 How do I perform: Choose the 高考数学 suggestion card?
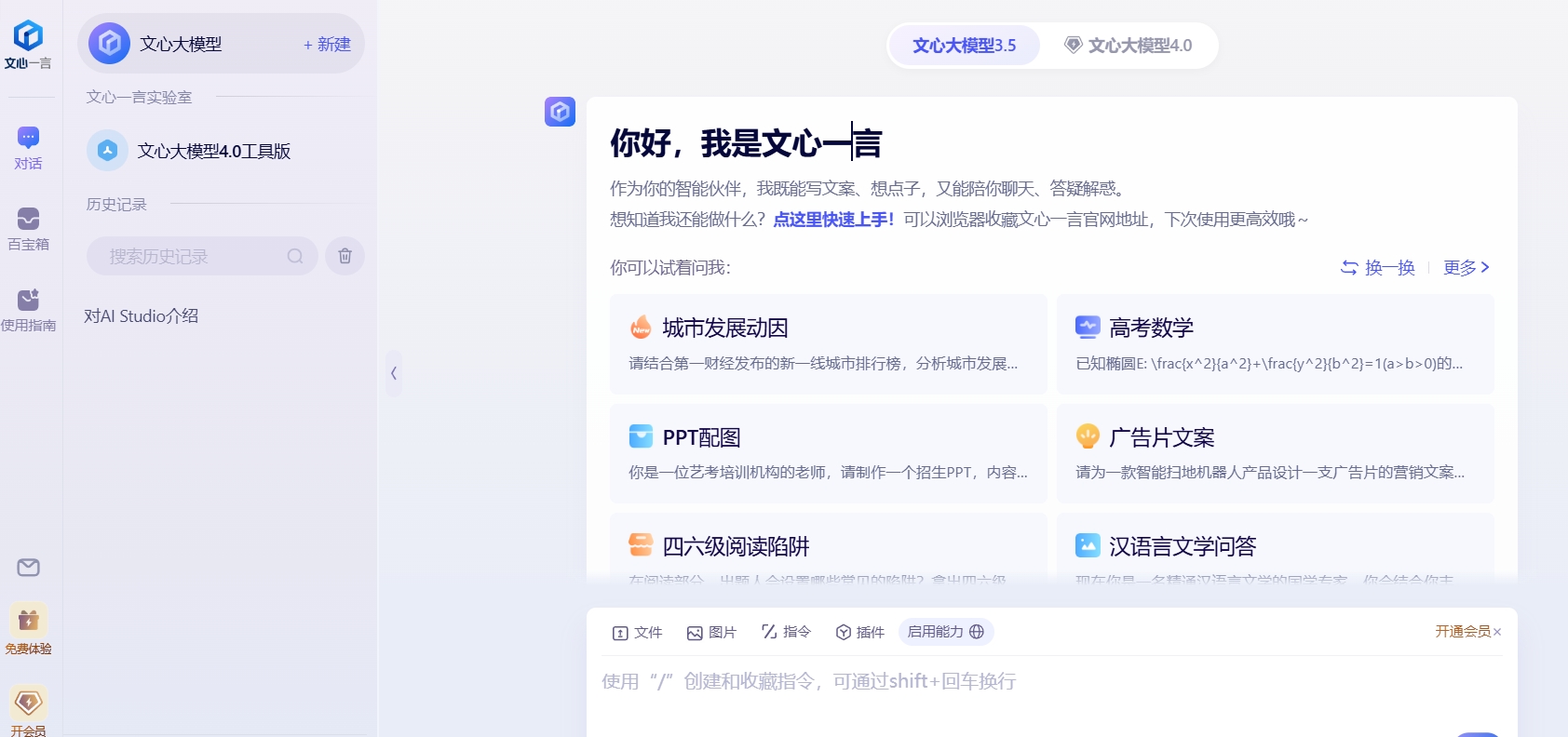click(1276, 344)
